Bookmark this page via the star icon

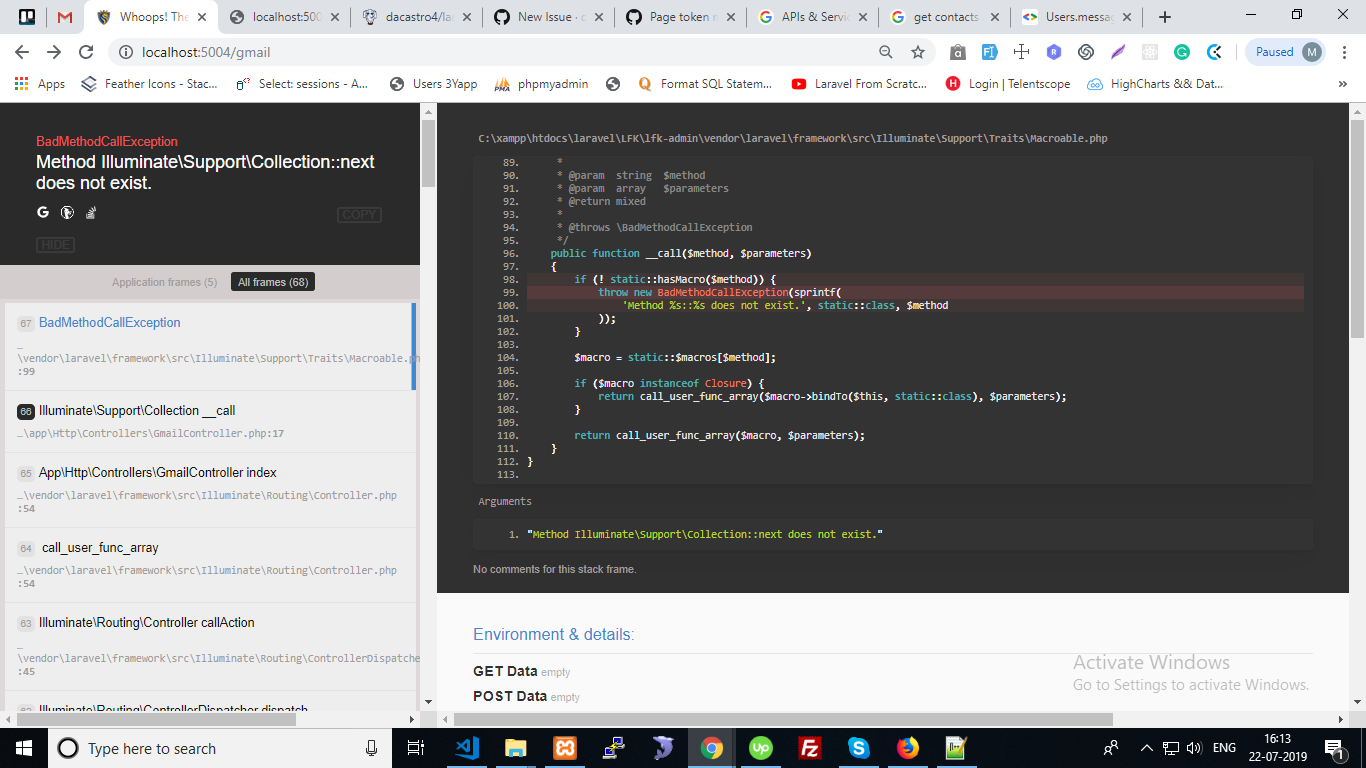[917, 50]
